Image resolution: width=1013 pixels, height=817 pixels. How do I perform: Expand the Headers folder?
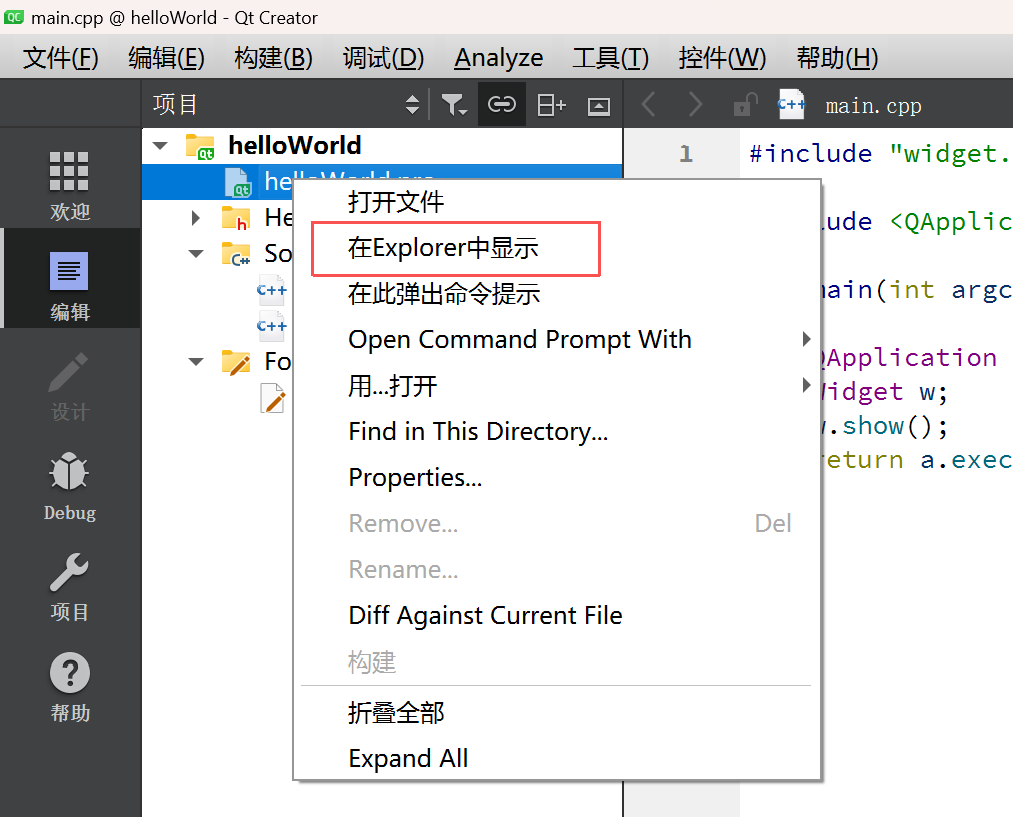pos(196,218)
